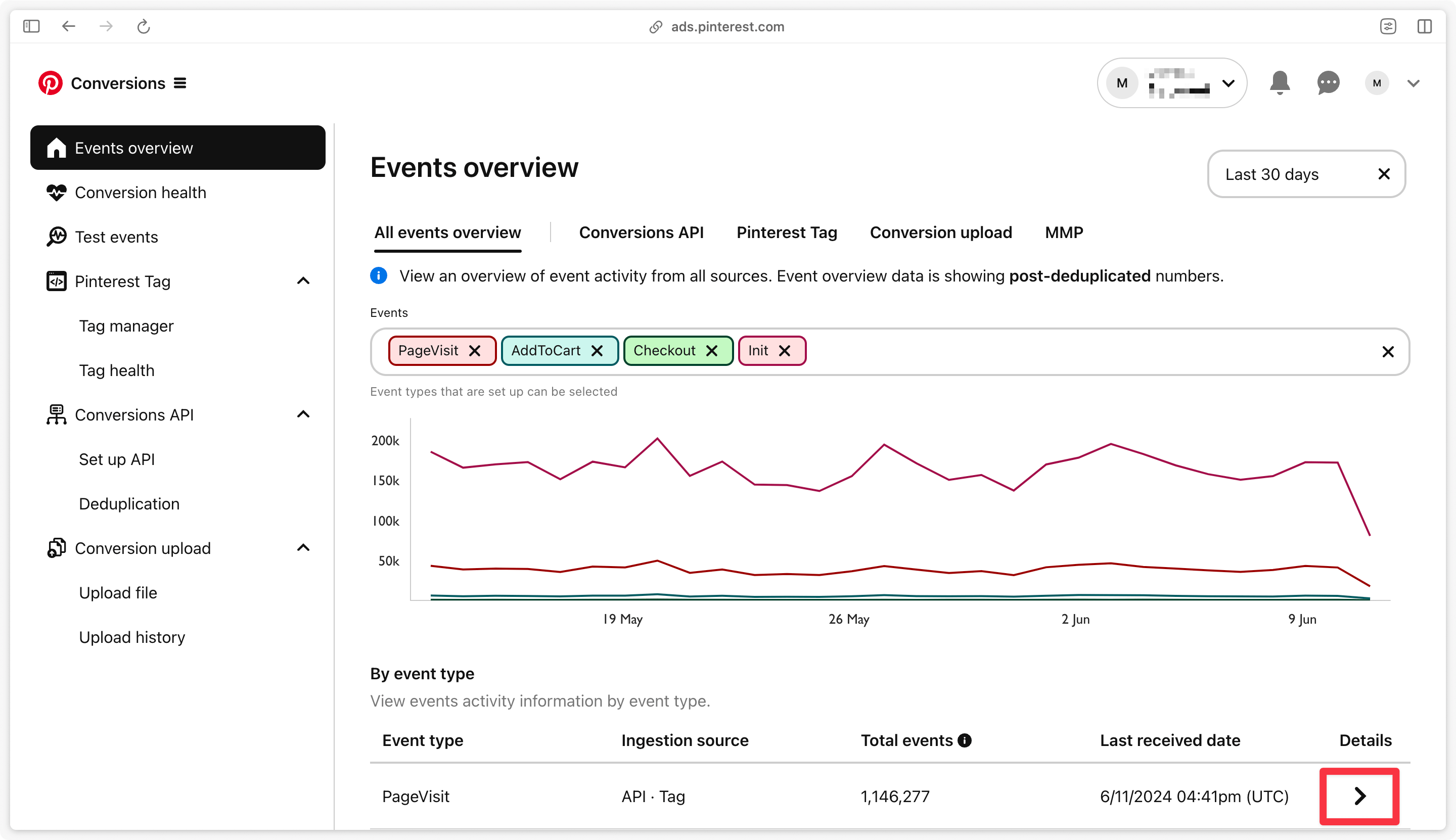Switch to Conversions API tab
Viewport: 1456px width, 840px height.
641,232
